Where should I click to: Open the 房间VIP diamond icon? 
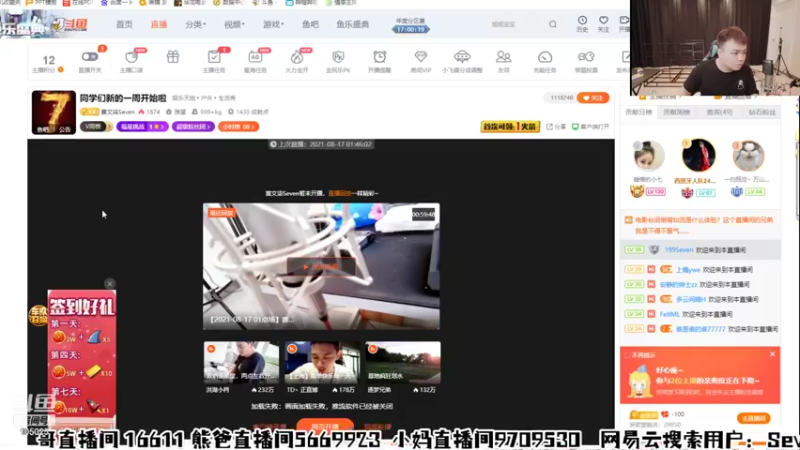420,57
